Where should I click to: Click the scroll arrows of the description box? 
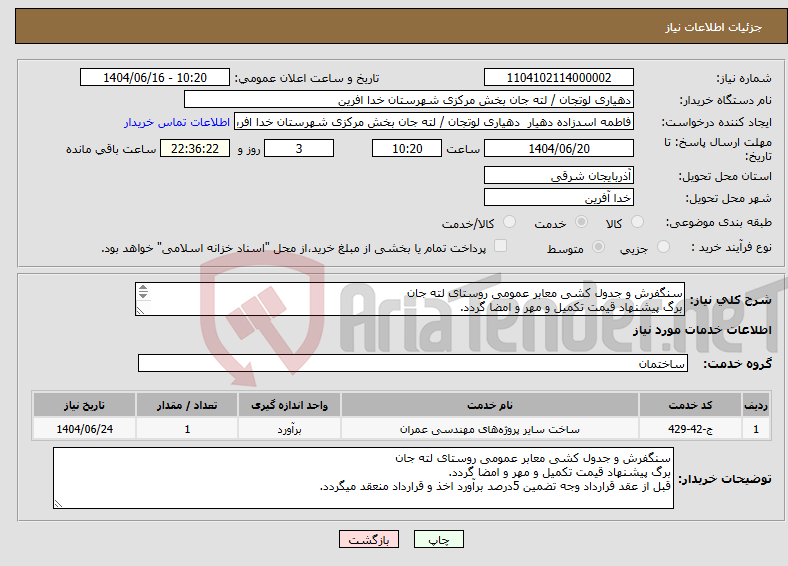tap(143, 292)
